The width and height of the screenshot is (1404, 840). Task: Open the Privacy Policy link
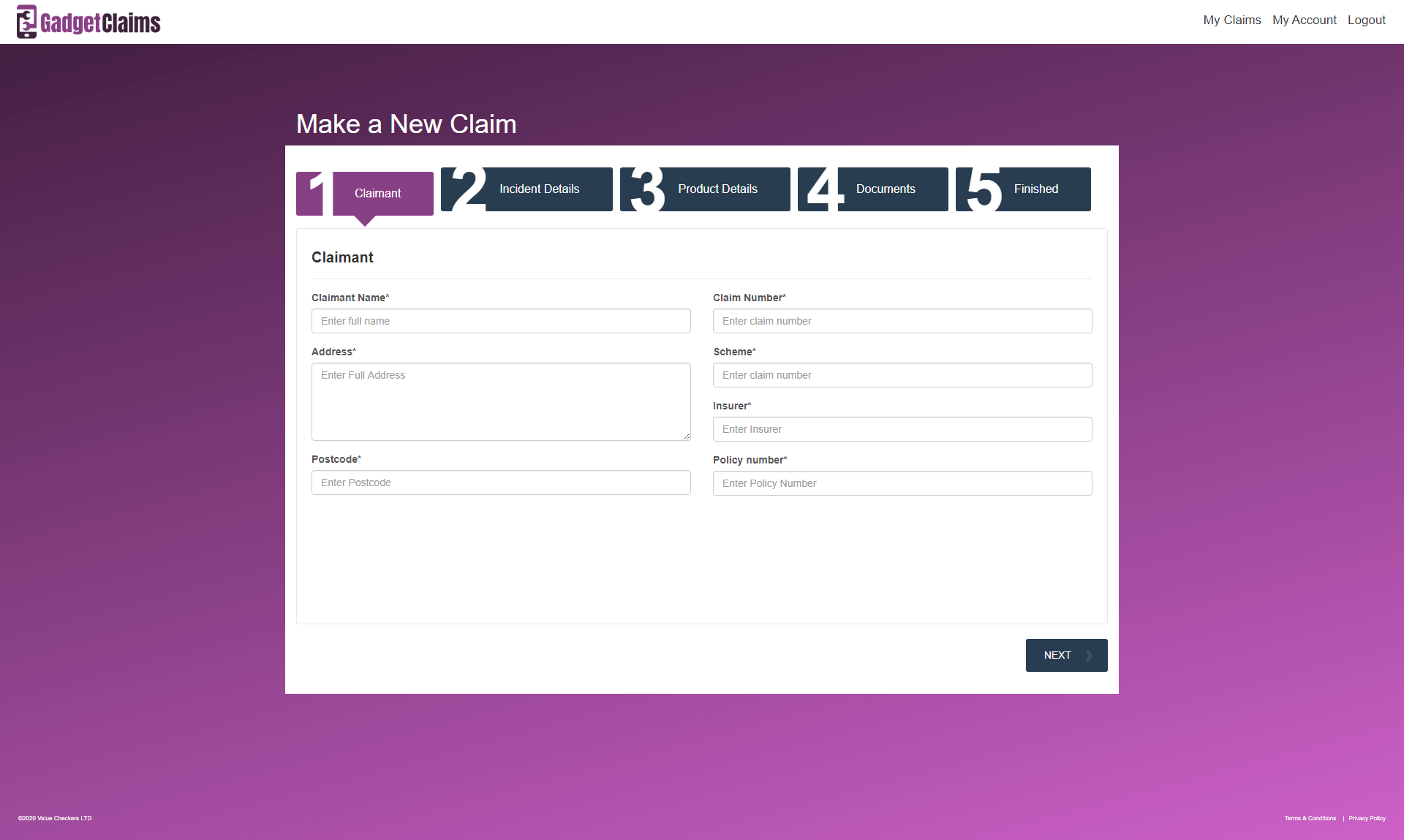point(1367,818)
